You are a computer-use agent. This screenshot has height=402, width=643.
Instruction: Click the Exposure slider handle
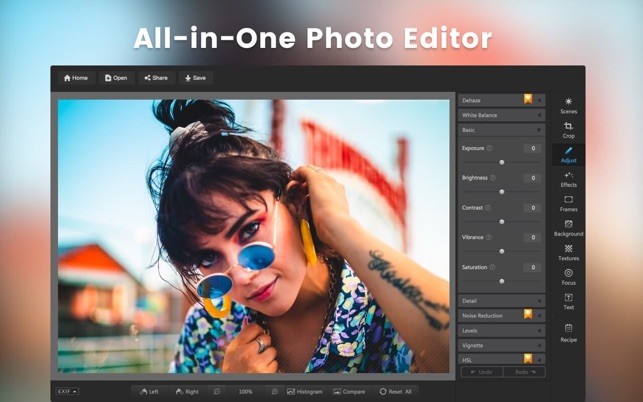[502, 162]
